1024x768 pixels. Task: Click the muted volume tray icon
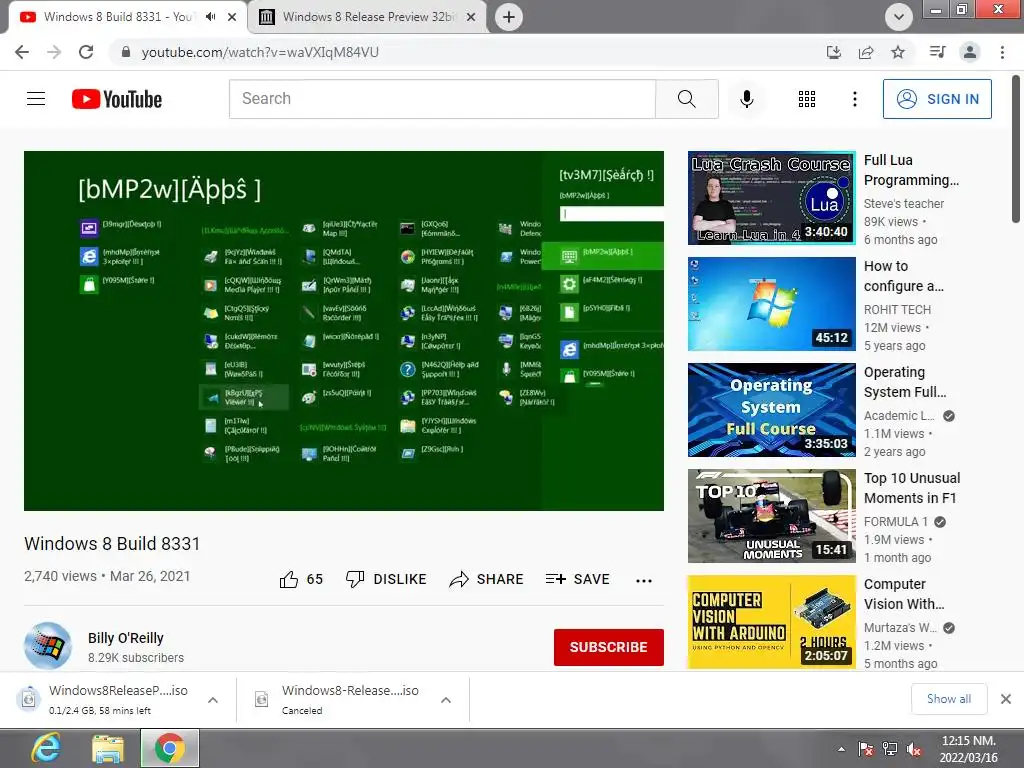[x=914, y=749]
